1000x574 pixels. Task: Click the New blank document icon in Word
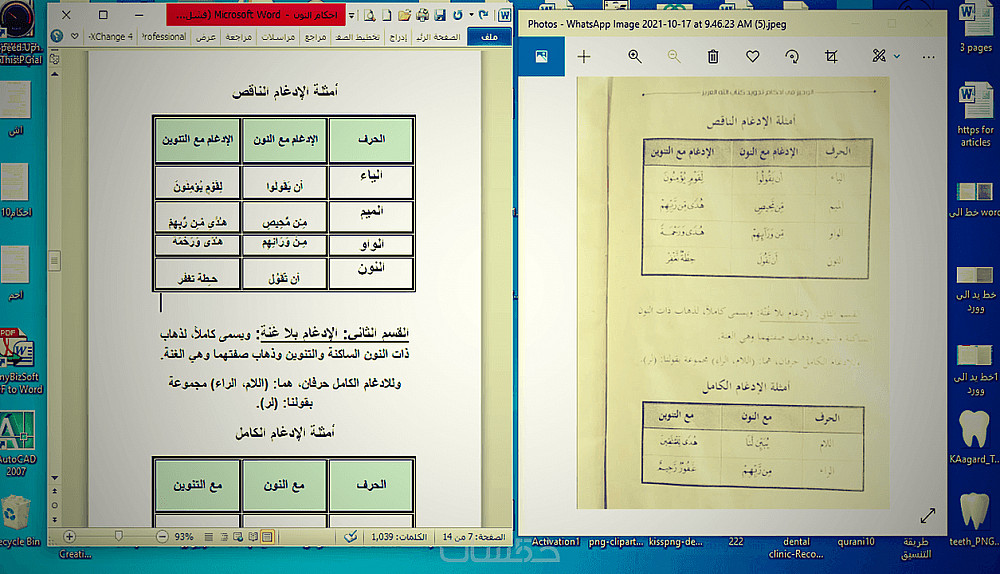tap(387, 15)
